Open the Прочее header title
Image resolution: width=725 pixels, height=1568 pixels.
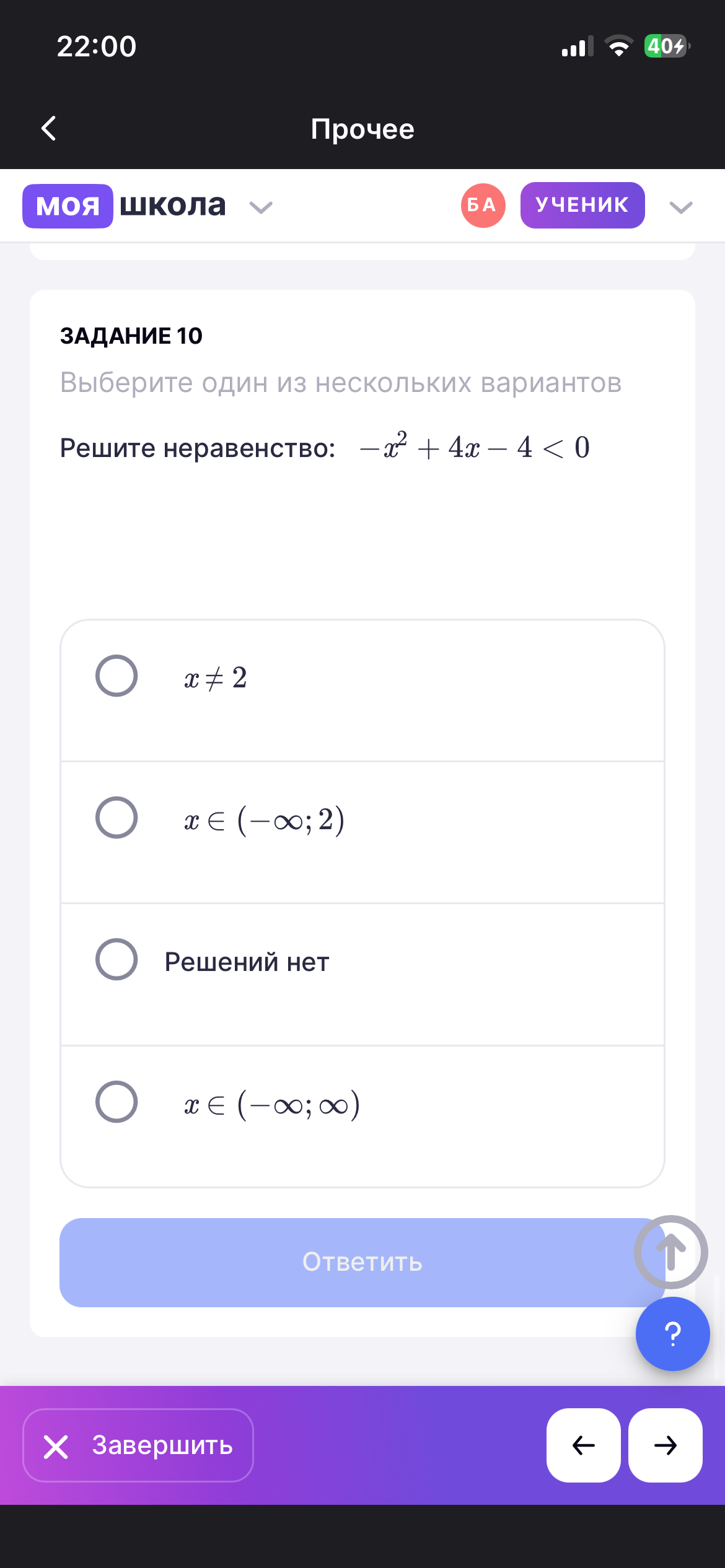point(362,129)
